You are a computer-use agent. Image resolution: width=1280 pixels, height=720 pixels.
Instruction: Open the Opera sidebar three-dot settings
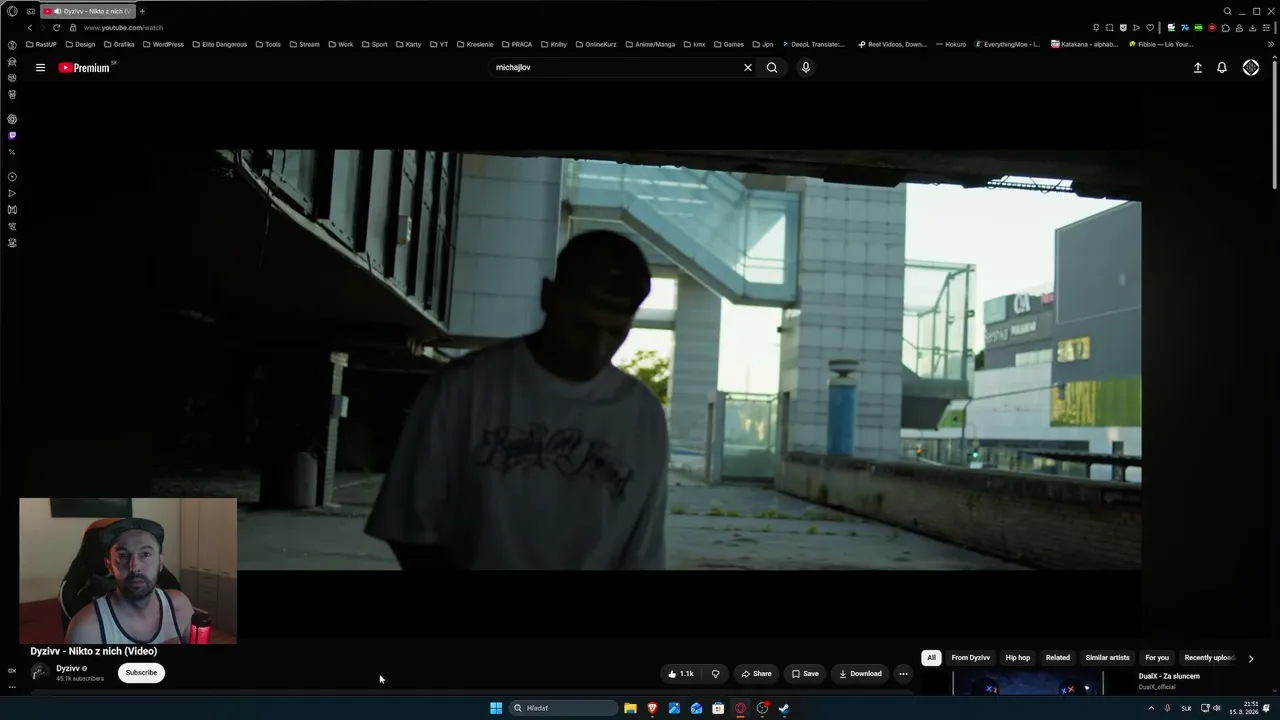[x=12, y=687]
